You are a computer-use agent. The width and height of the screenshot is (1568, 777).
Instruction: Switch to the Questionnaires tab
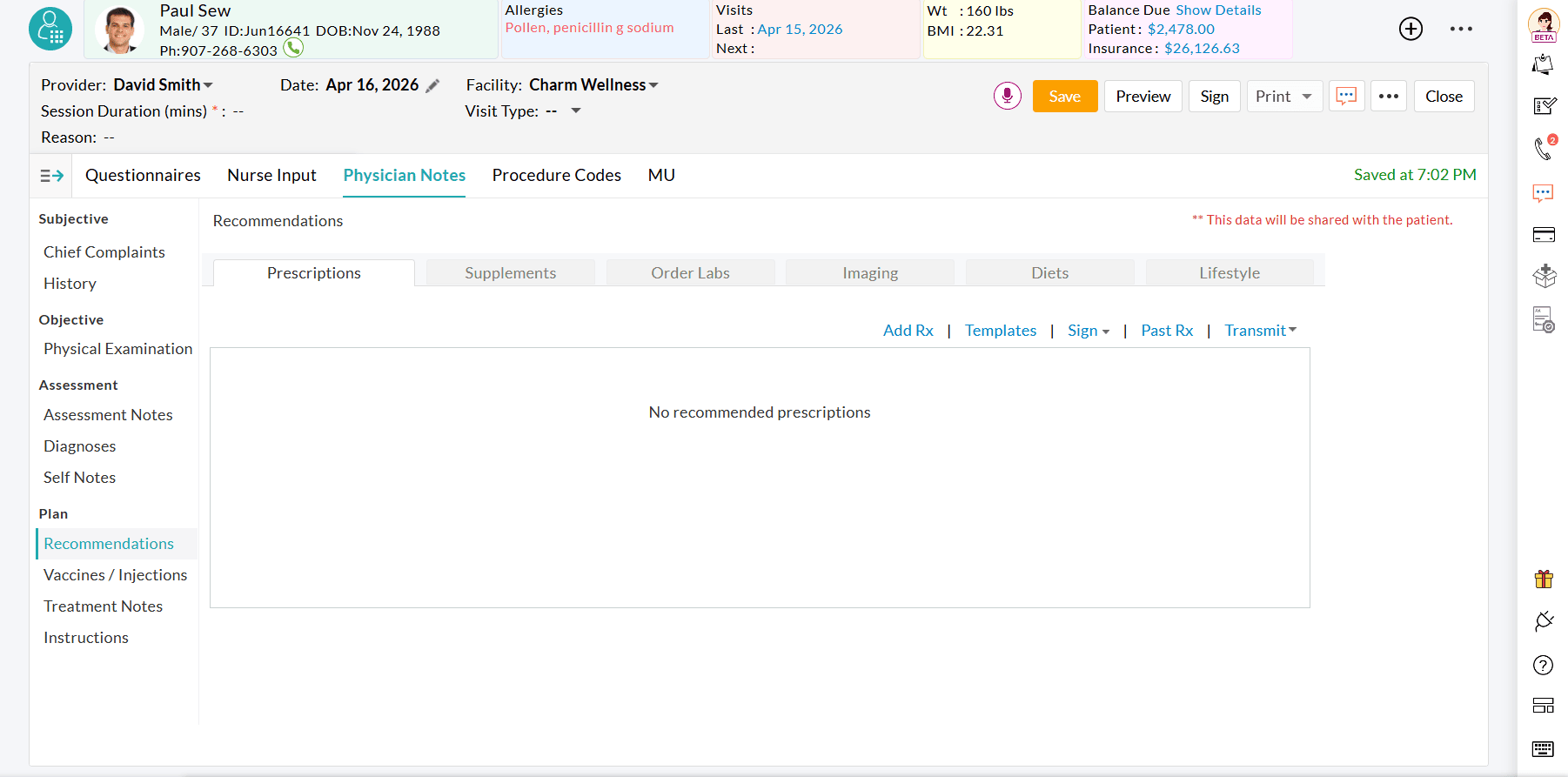pyautogui.click(x=143, y=176)
